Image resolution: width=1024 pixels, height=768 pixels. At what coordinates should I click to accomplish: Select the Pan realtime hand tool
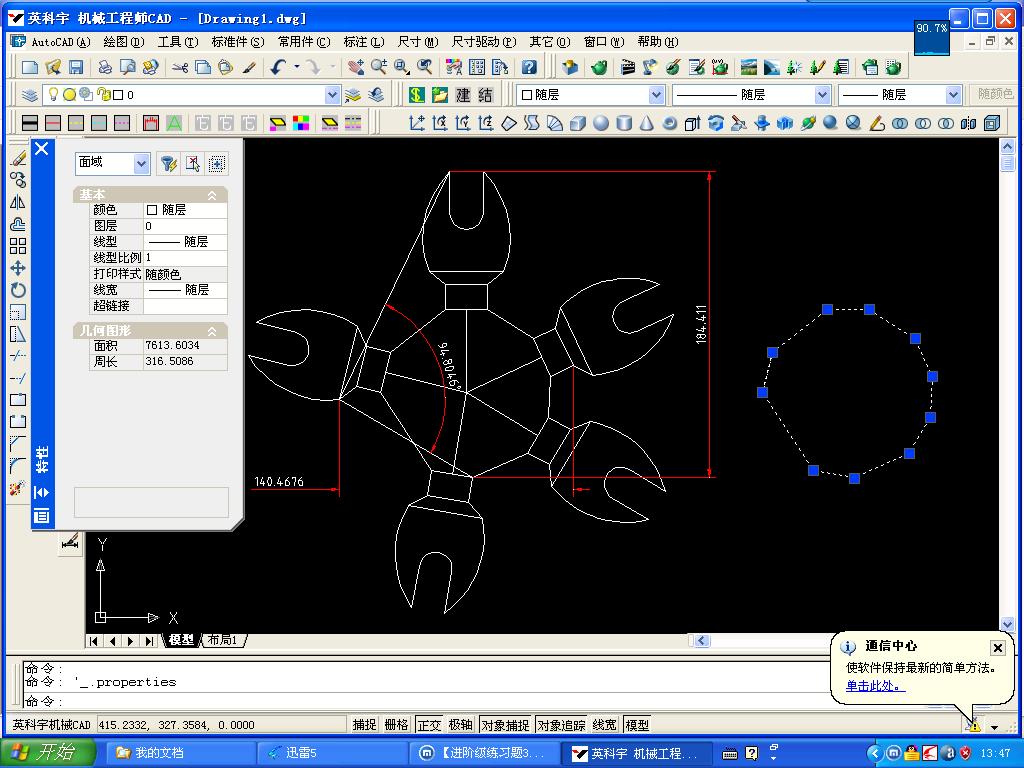coord(356,67)
